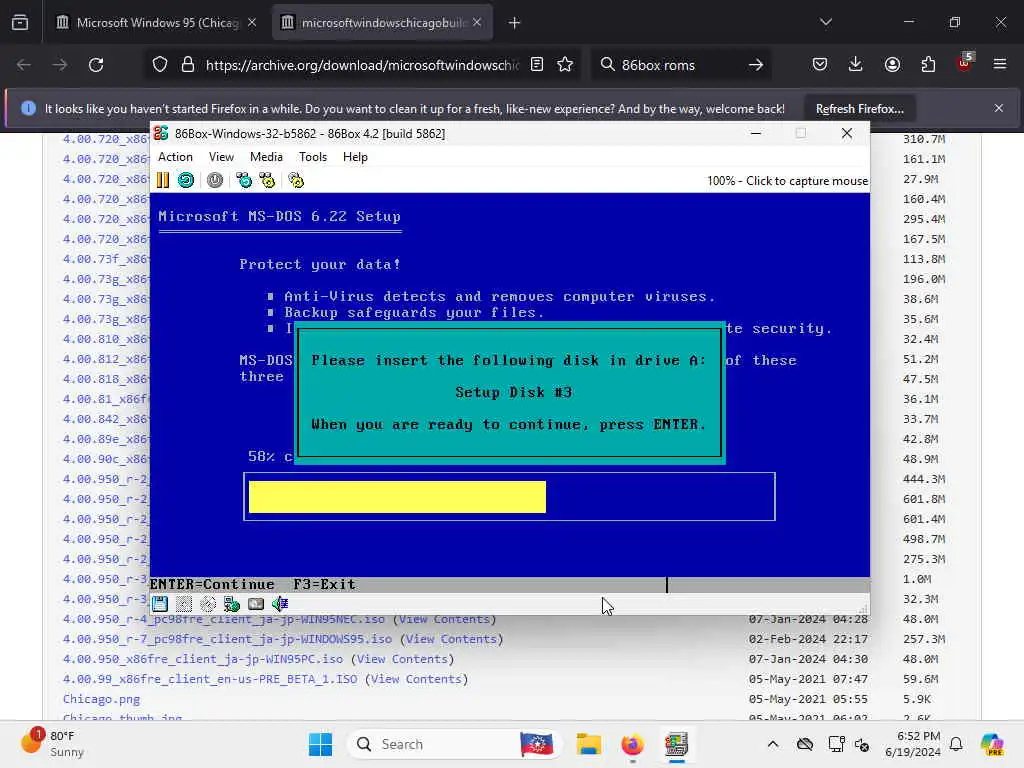Open the Chicago.png file link
This screenshot has width=1024, height=768.
click(x=101, y=699)
